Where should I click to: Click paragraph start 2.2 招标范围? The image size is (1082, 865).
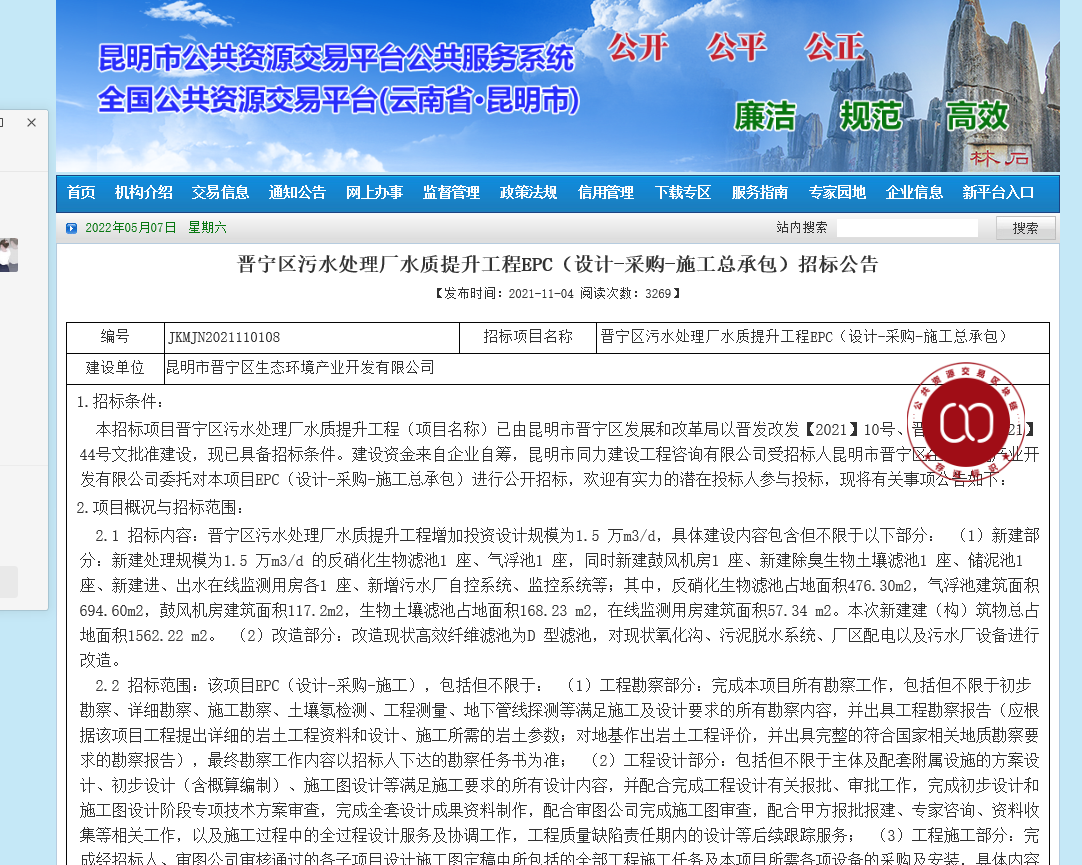146,686
